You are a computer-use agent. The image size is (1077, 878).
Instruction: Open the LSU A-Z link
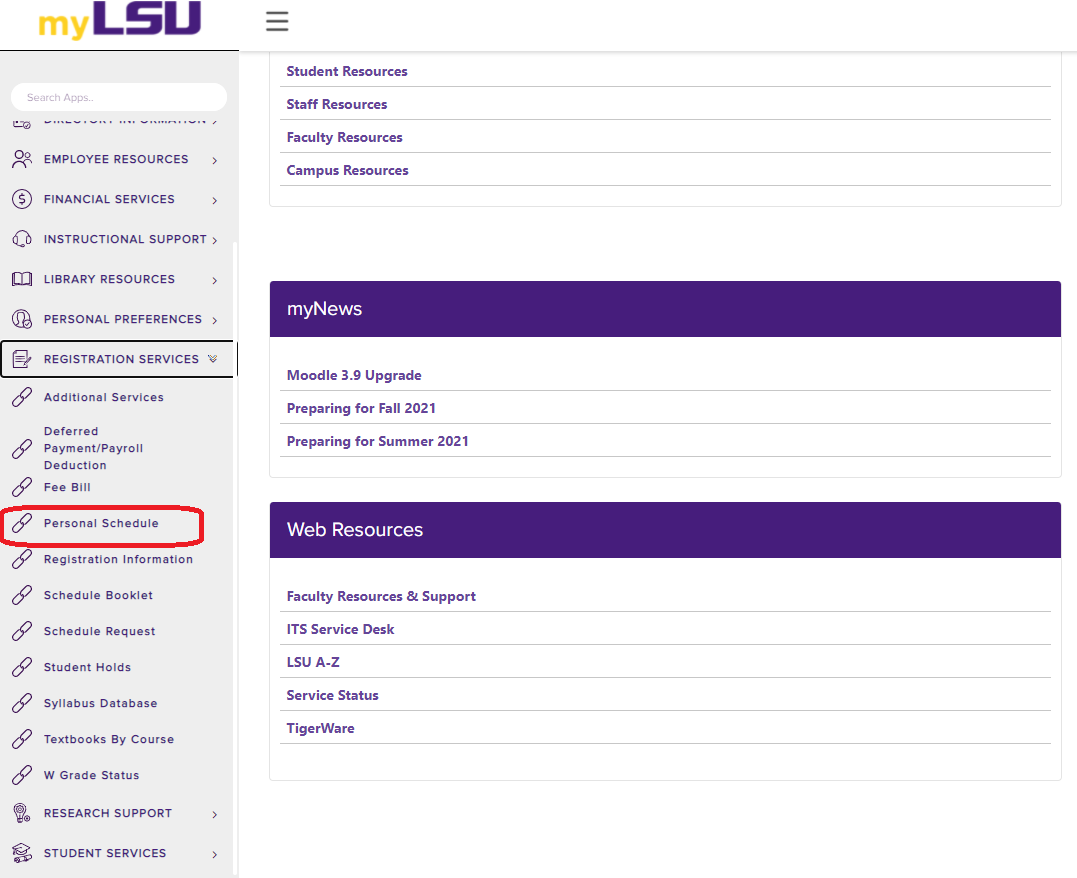click(x=313, y=662)
